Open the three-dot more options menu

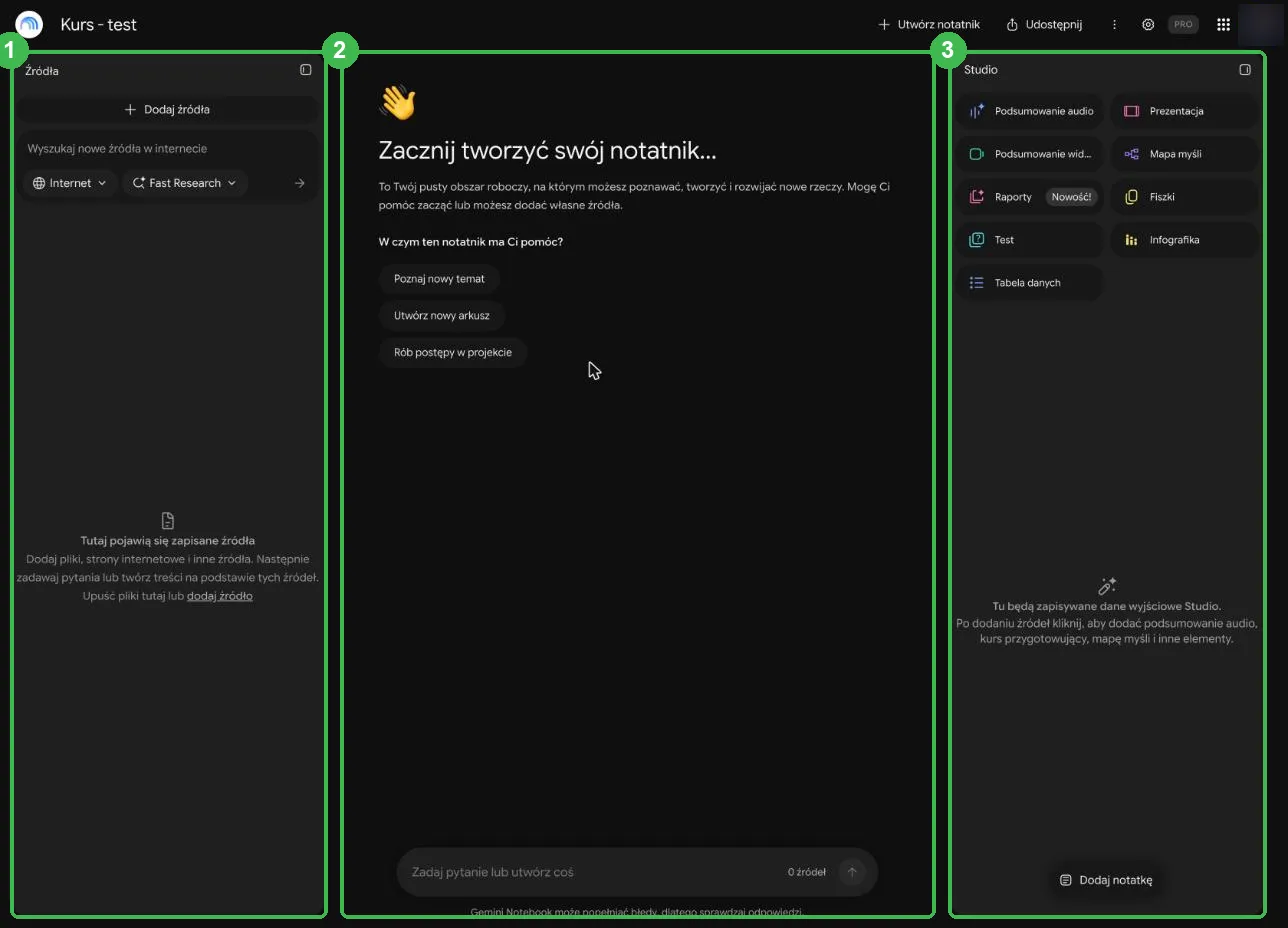pyautogui.click(x=1114, y=25)
